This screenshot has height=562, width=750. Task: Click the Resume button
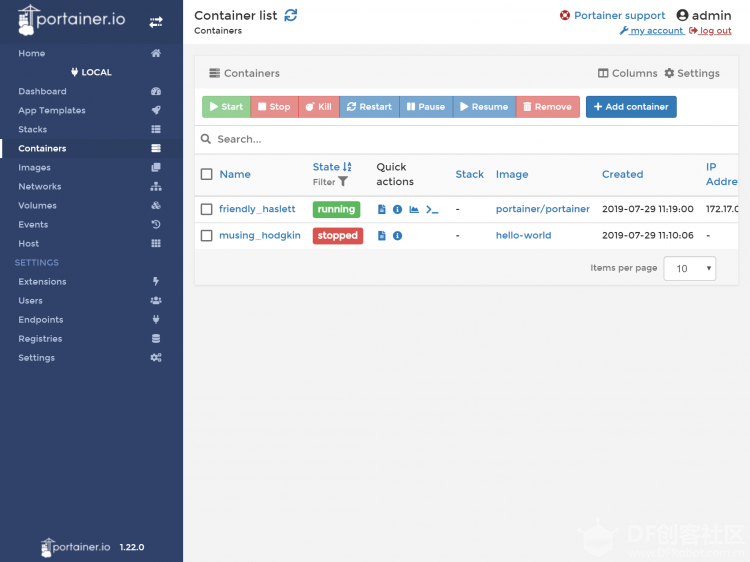tap(484, 107)
